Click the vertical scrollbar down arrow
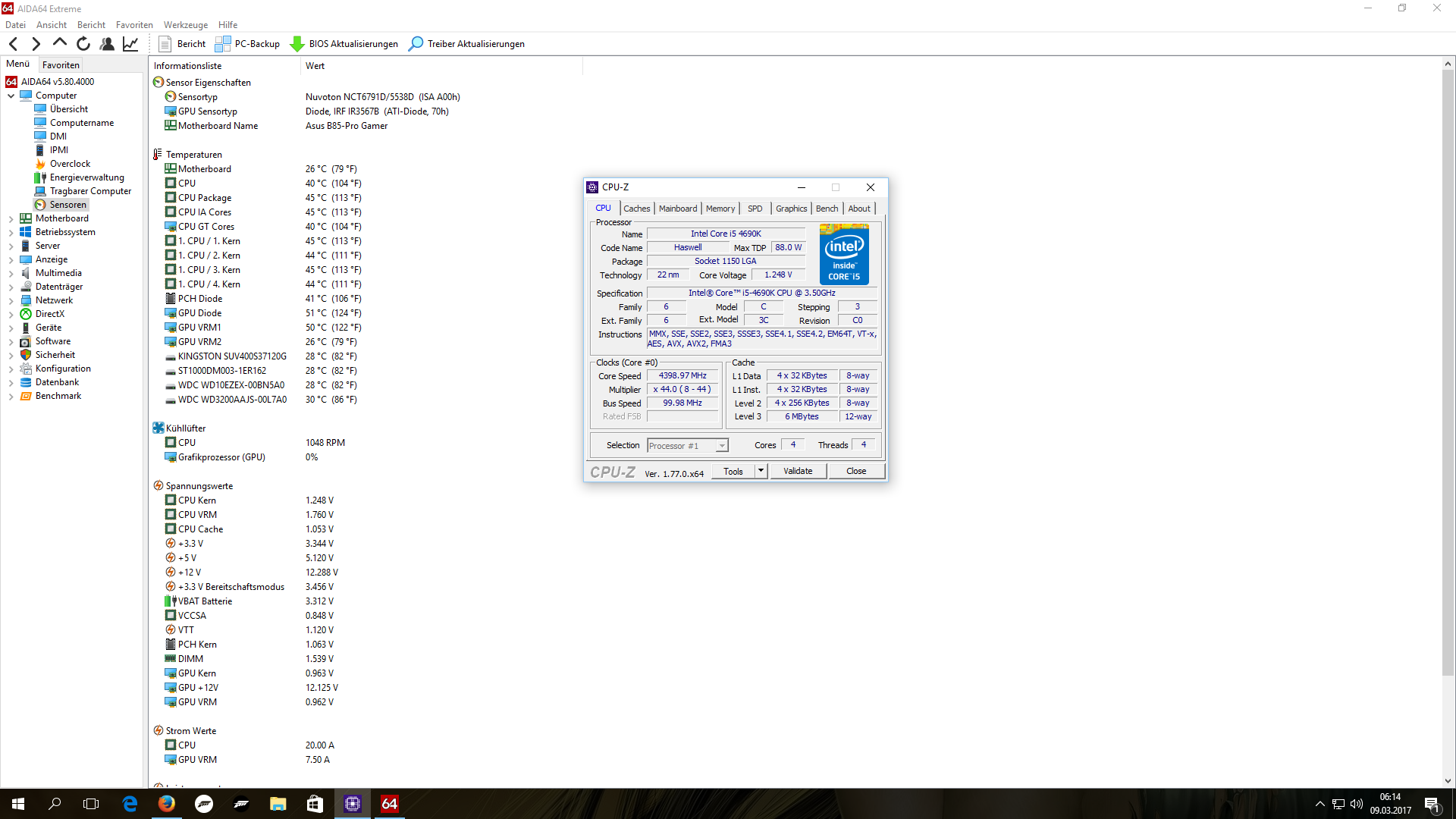This screenshot has height=819, width=1456. click(x=1448, y=781)
